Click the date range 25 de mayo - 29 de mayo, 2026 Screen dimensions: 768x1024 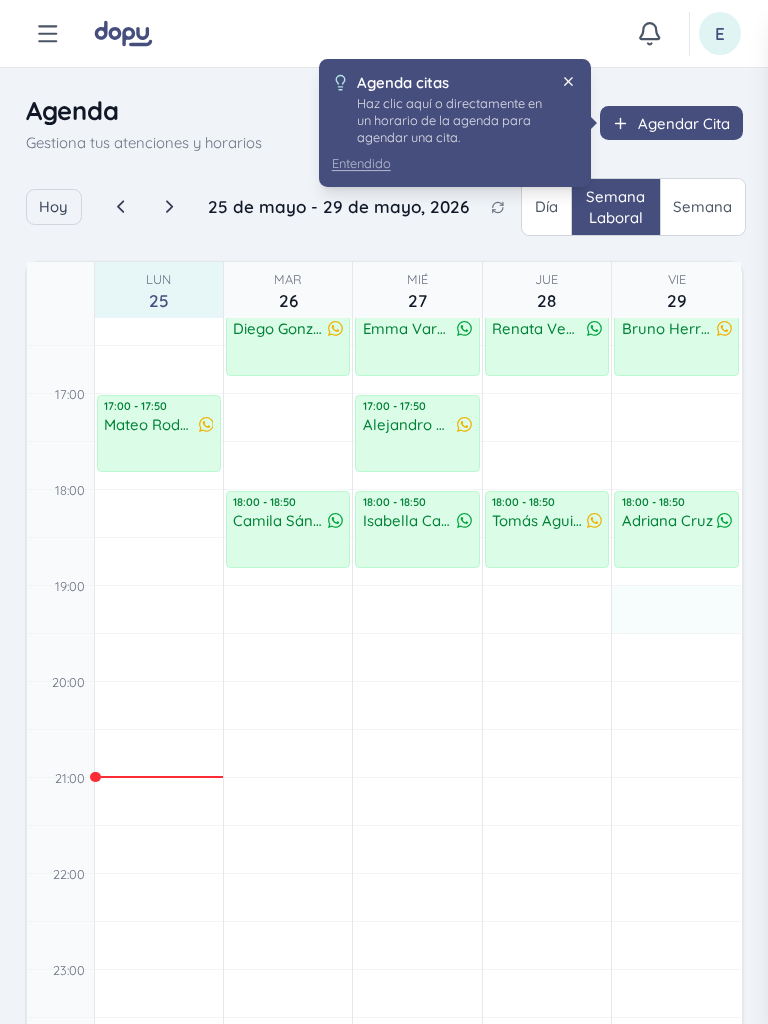coord(338,207)
